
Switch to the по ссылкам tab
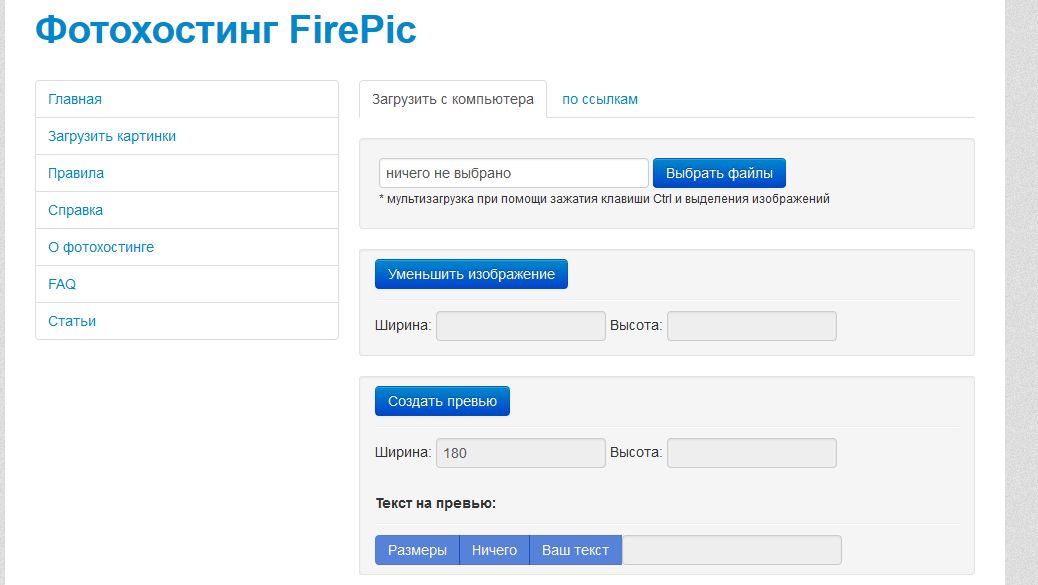(x=600, y=99)
